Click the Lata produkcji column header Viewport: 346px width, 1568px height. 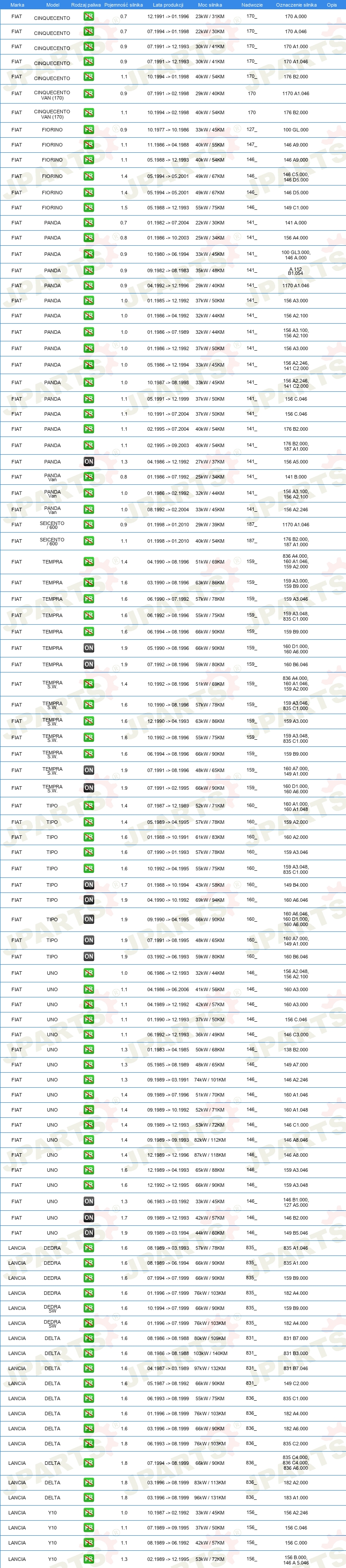coord(168,4)
